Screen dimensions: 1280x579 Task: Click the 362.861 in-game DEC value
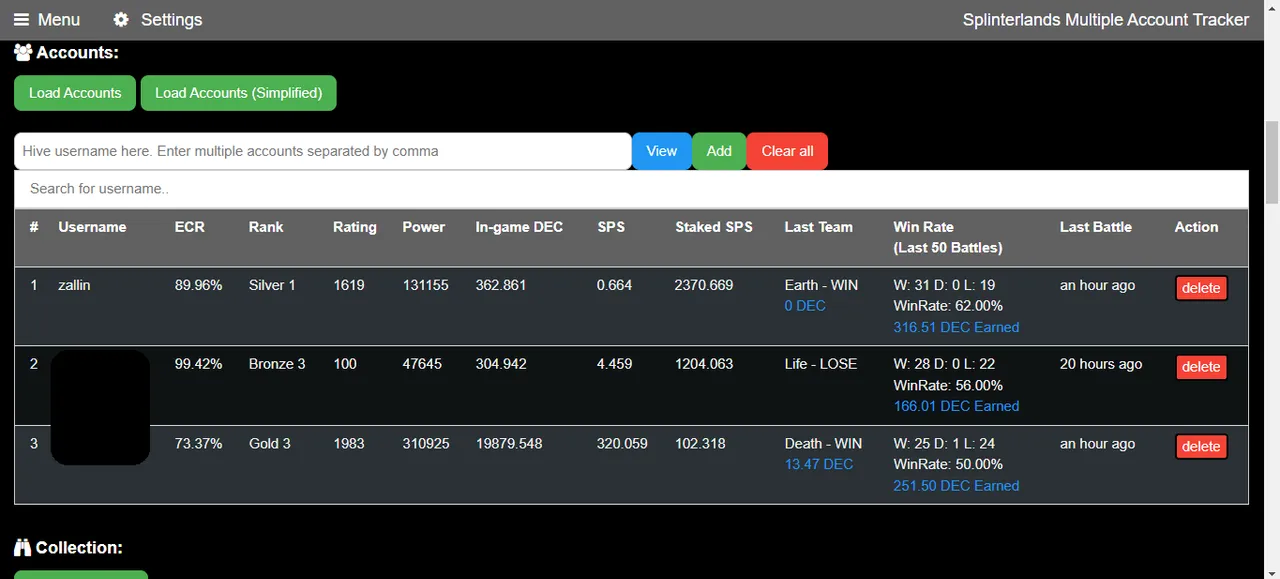click(501, 285)
